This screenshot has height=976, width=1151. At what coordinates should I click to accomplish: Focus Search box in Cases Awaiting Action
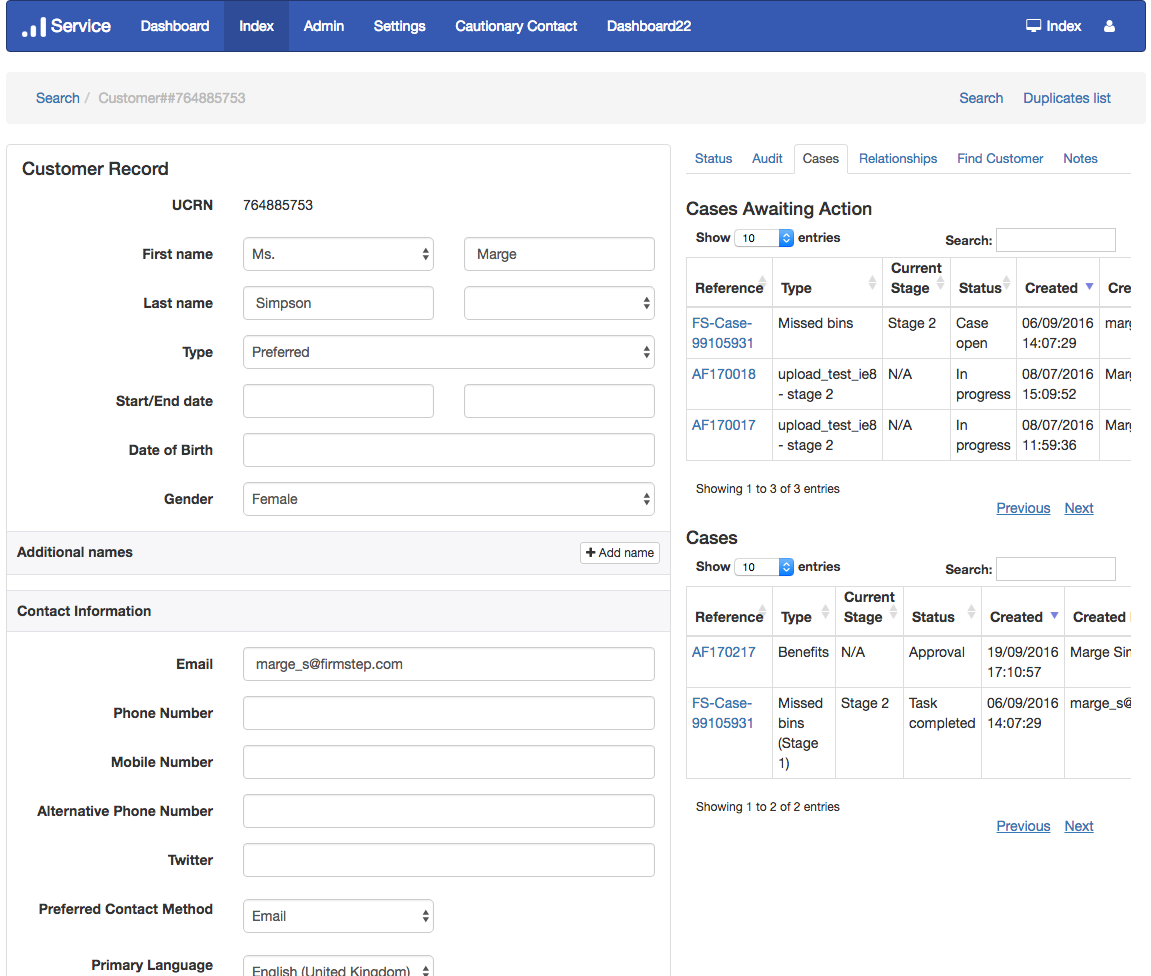tap(1056, 240)
